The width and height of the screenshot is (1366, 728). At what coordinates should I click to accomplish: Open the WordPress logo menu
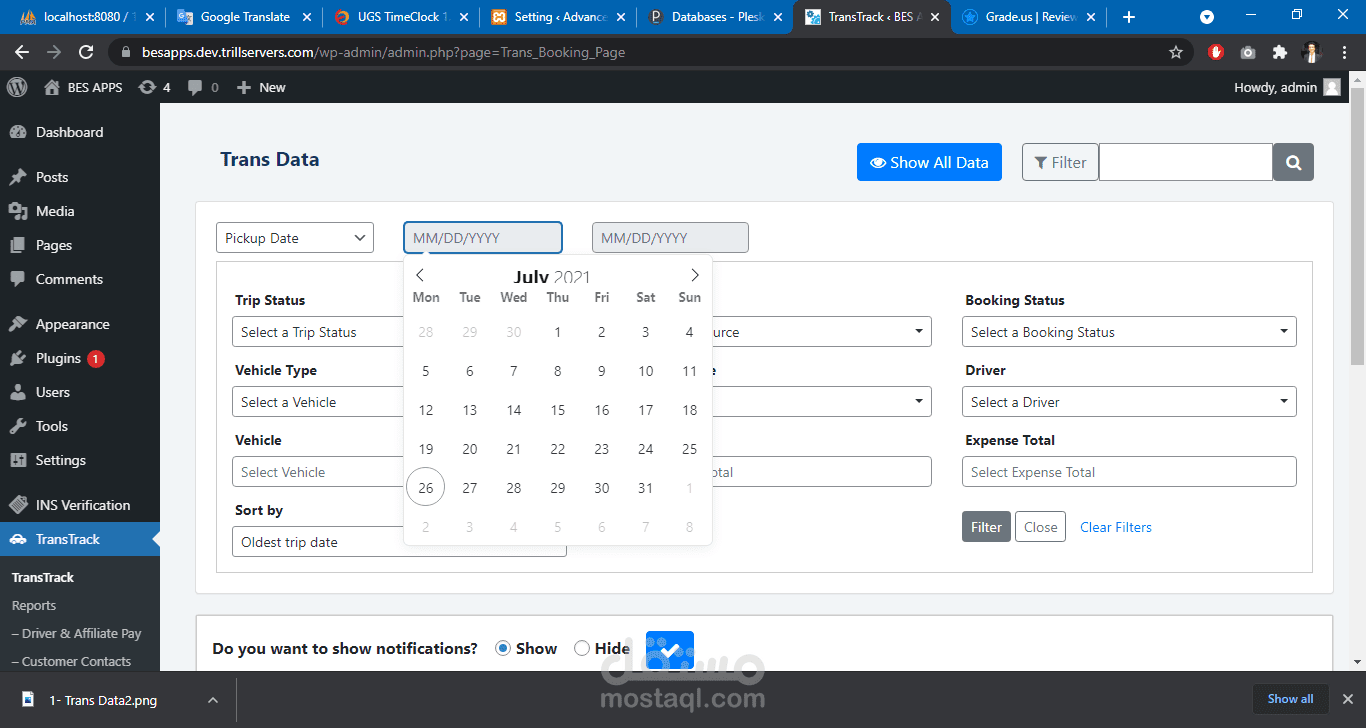point(17,87)
